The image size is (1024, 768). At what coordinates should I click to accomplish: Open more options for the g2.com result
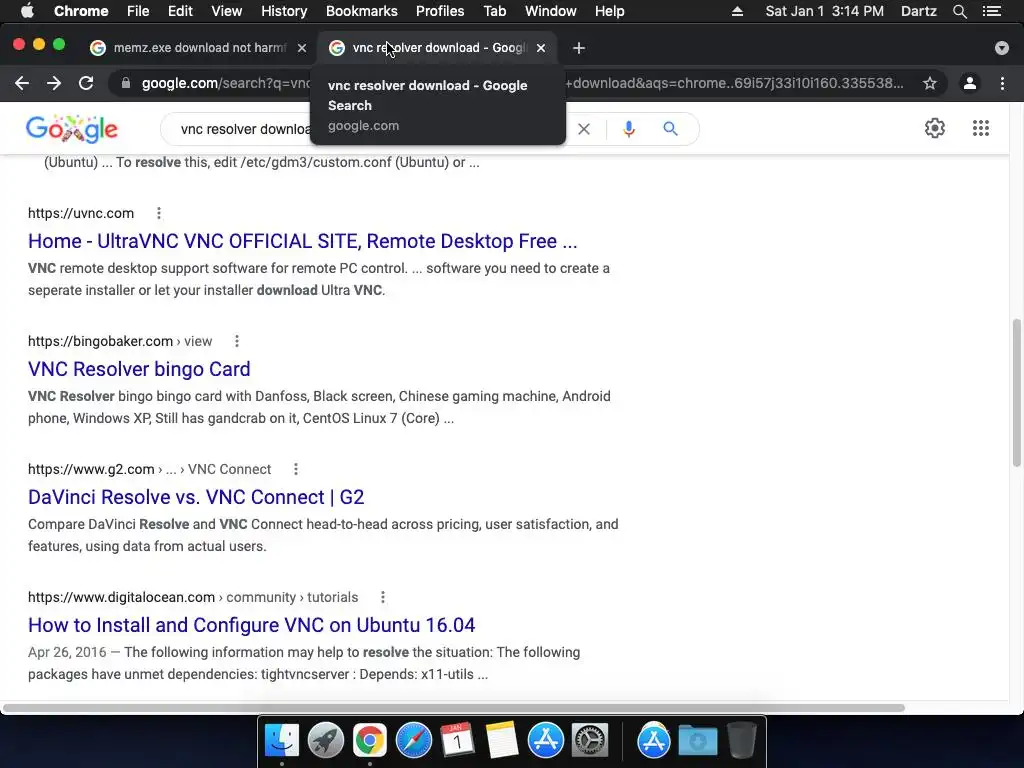pyautogui.click(x=296, y=469)
